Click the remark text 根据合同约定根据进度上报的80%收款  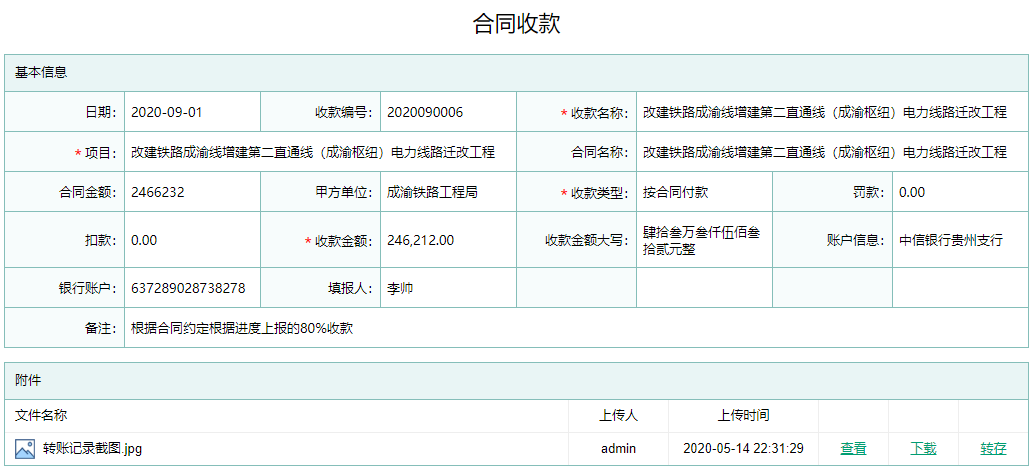[x=242, y=328]
